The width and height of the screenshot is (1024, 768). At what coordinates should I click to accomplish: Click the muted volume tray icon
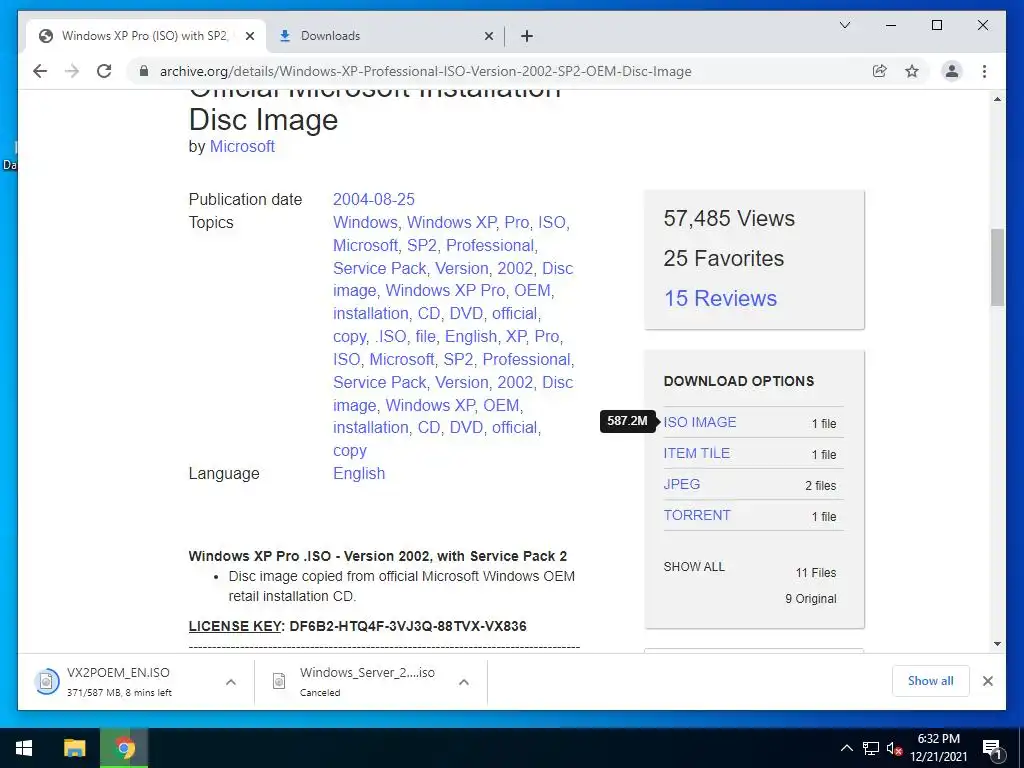point(895,748)
